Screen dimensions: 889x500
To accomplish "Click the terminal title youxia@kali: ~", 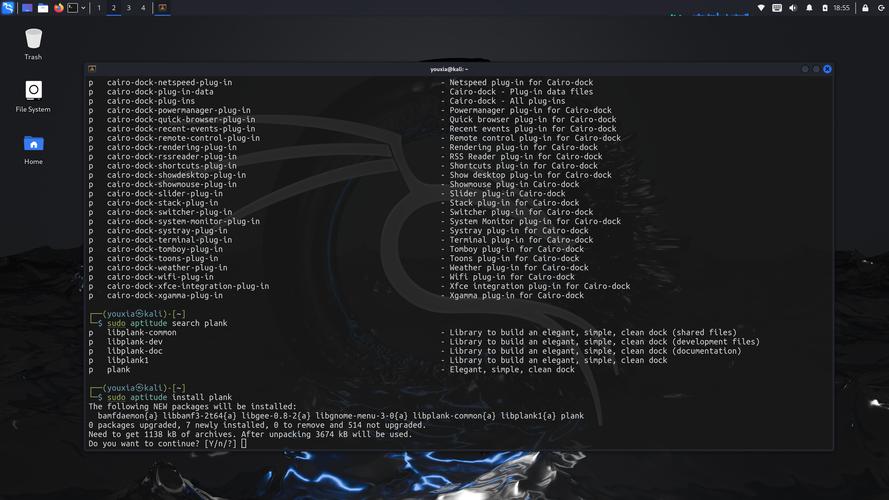I will 448,69.
